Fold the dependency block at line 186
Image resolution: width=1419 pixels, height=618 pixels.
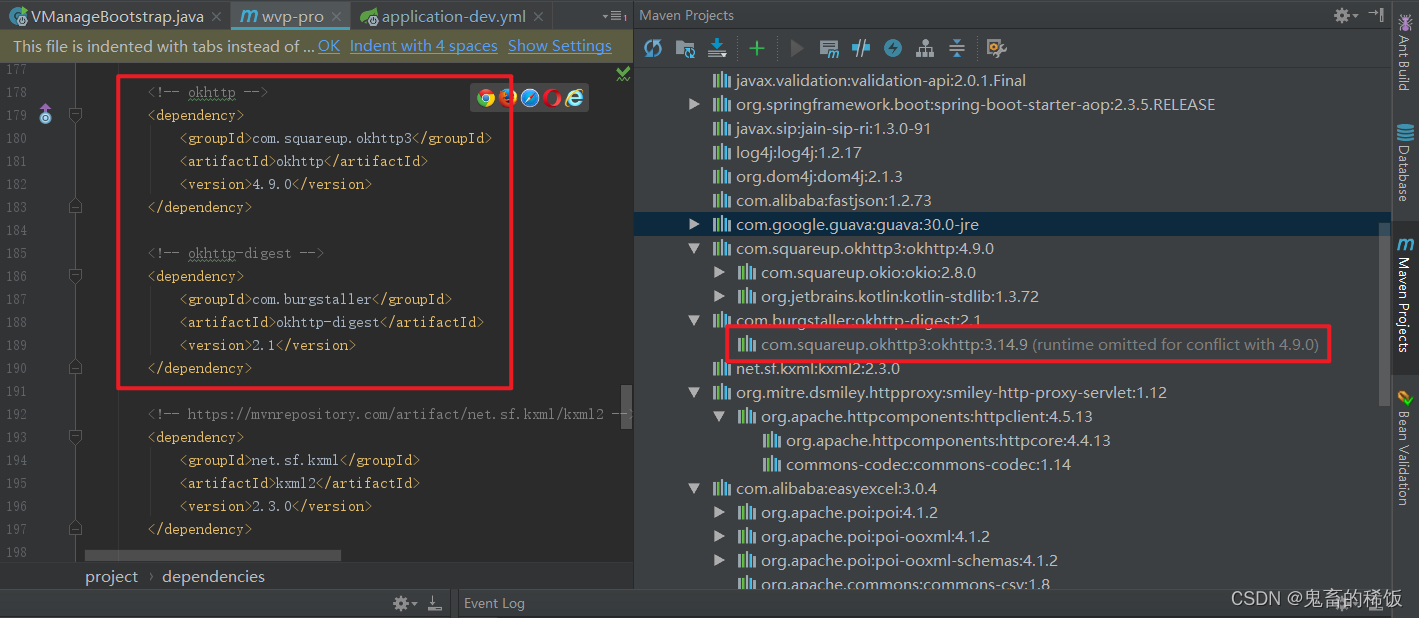click(75, 276)
